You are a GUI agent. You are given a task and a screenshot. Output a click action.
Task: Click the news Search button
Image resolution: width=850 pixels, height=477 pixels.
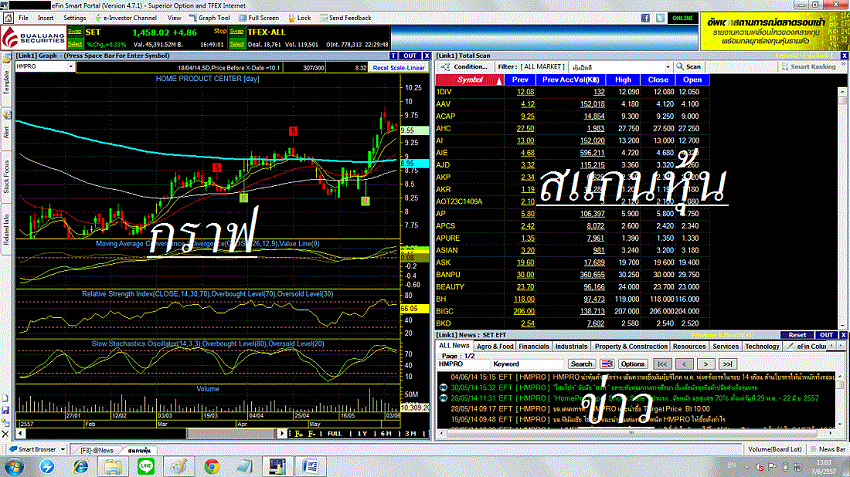click(581, 364)
